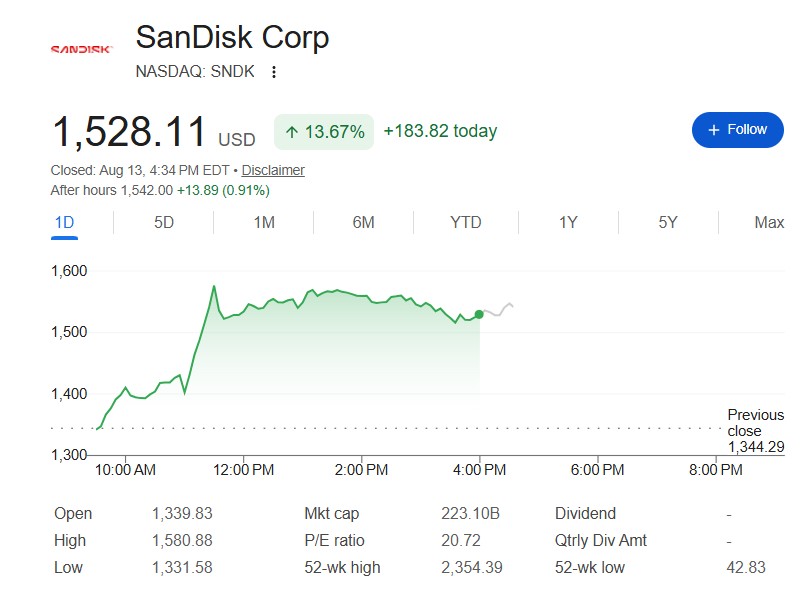Select the 1D time range tab
Viewport: 807px width, 595px height.
[x=64, y=222]
